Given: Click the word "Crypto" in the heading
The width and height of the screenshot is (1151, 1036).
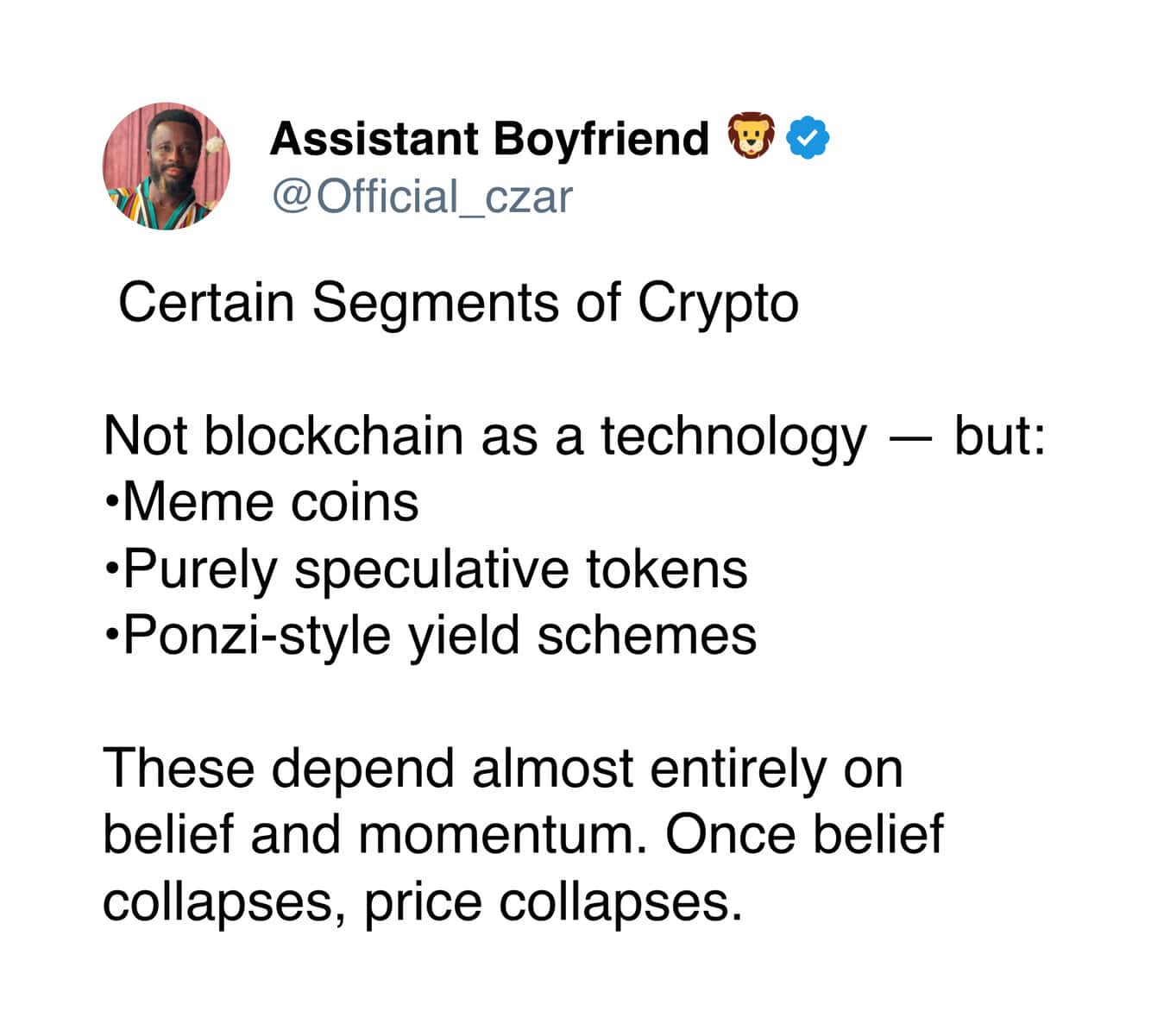Looking at the screenshot, I should pos(718,305).
